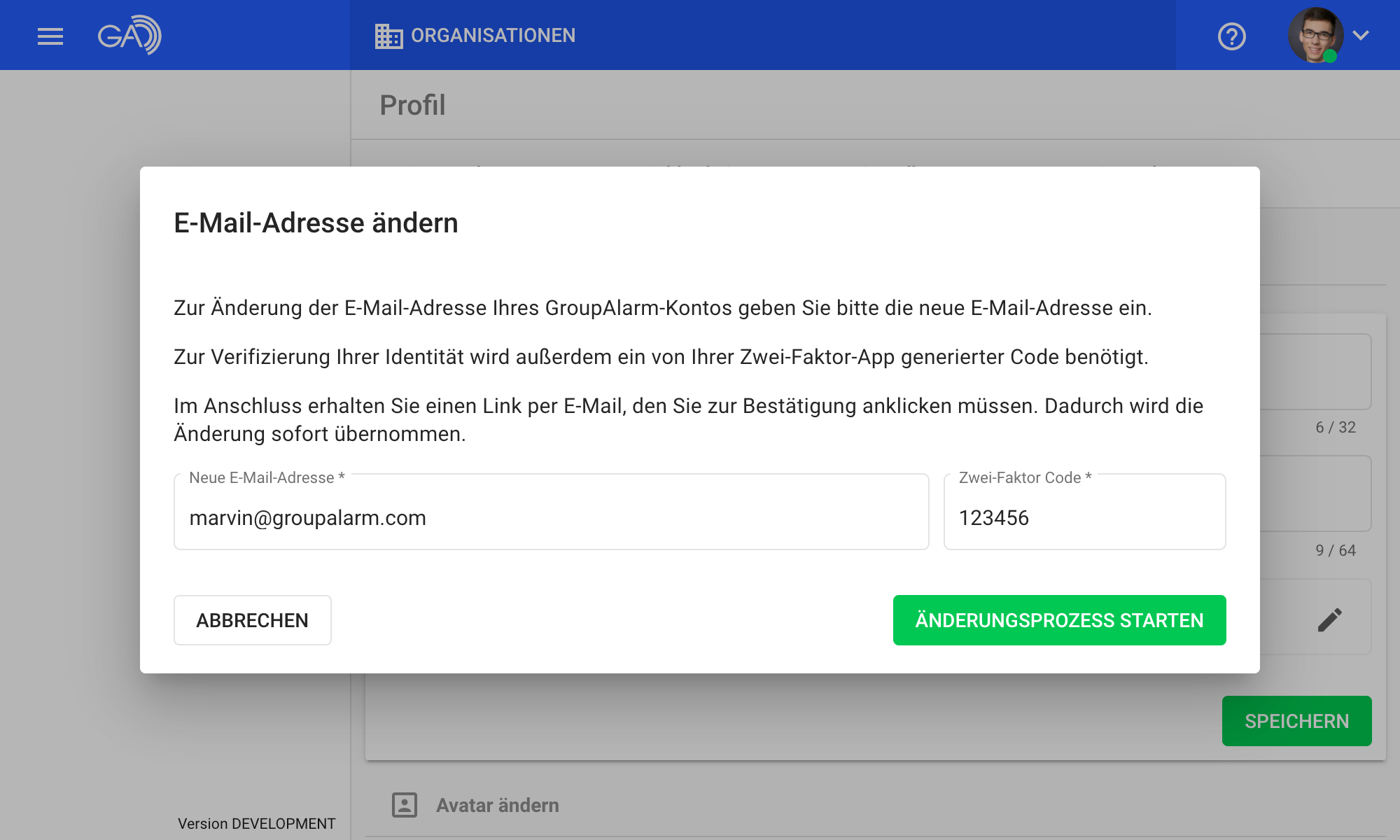Viewport: 1400px width, 840px height.
Task: Click the Profil page heading
Action: 412,105
